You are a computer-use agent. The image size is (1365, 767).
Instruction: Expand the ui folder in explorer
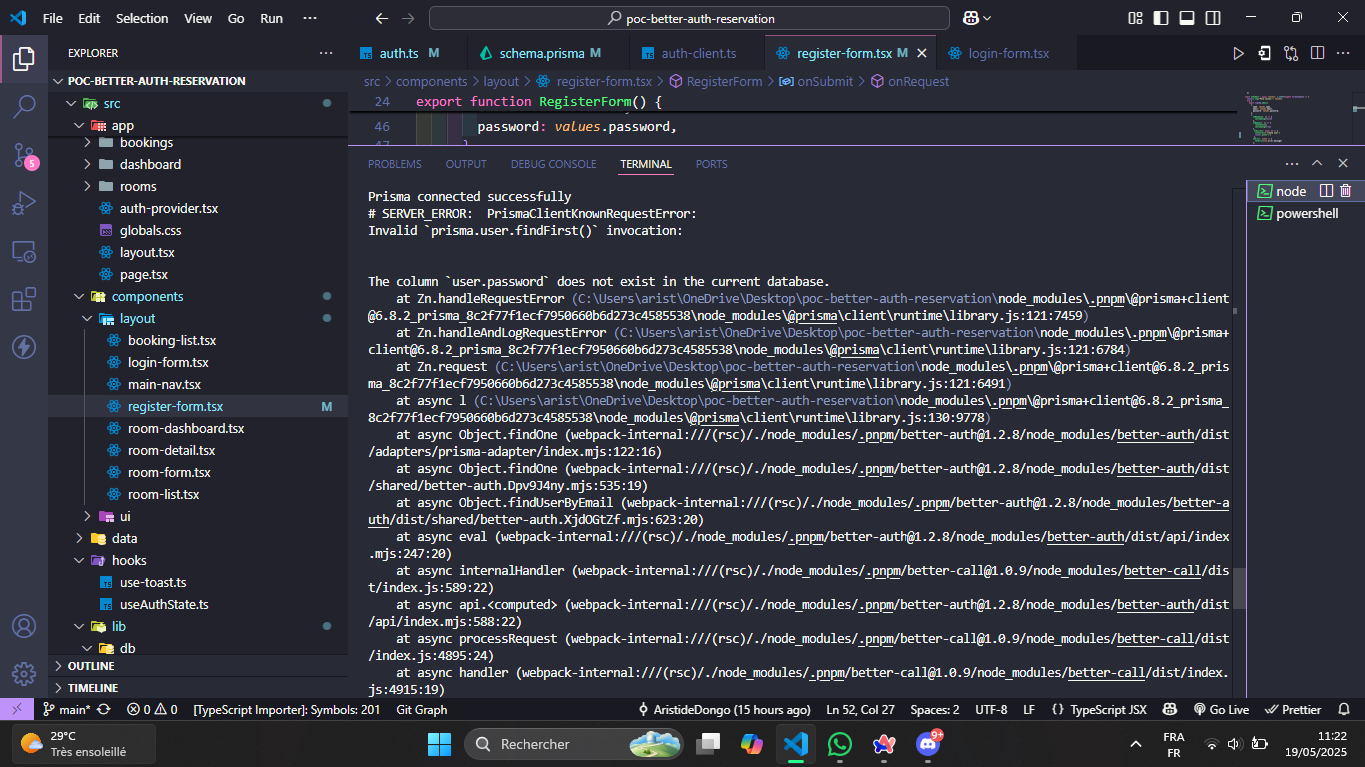[x=125, y=516]
